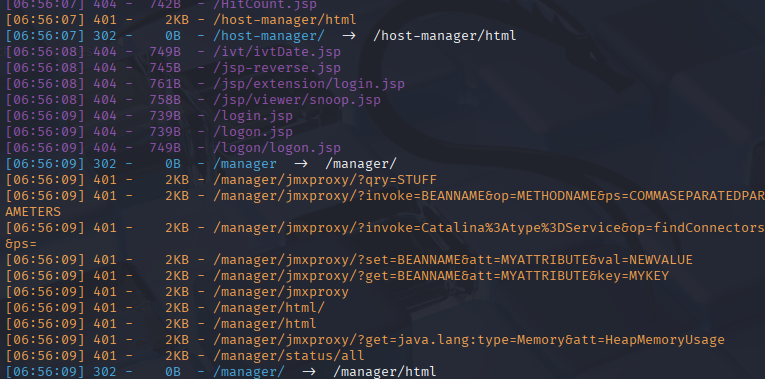Click the /jsp/viewer/snoop.jsp path
Viewport: 765px width, 379px height.
[x=297, y=100]
